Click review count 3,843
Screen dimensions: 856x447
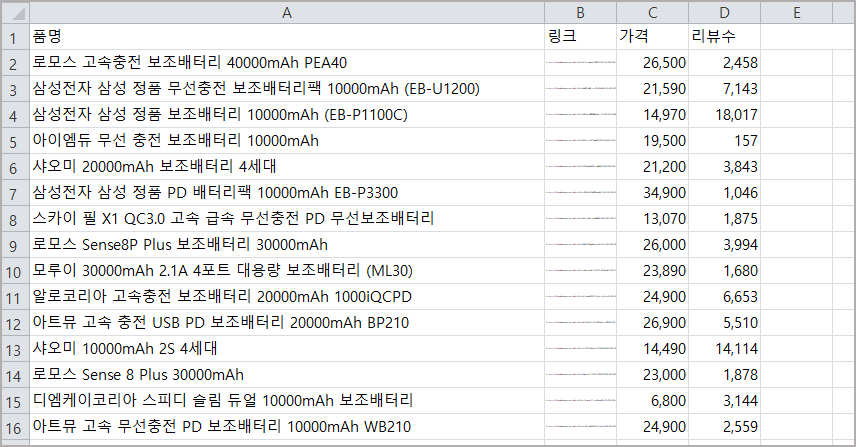click(x=724, y=166)
